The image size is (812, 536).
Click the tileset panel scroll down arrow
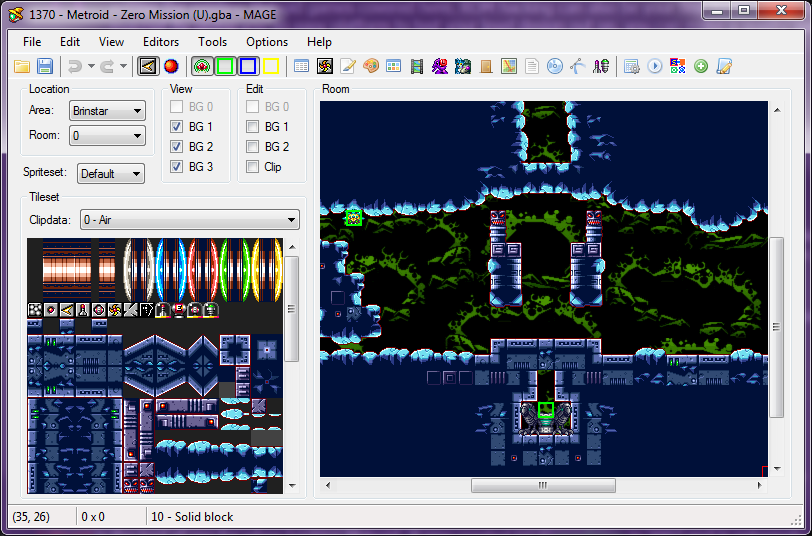pyautogui.click(x=292, y=486)
